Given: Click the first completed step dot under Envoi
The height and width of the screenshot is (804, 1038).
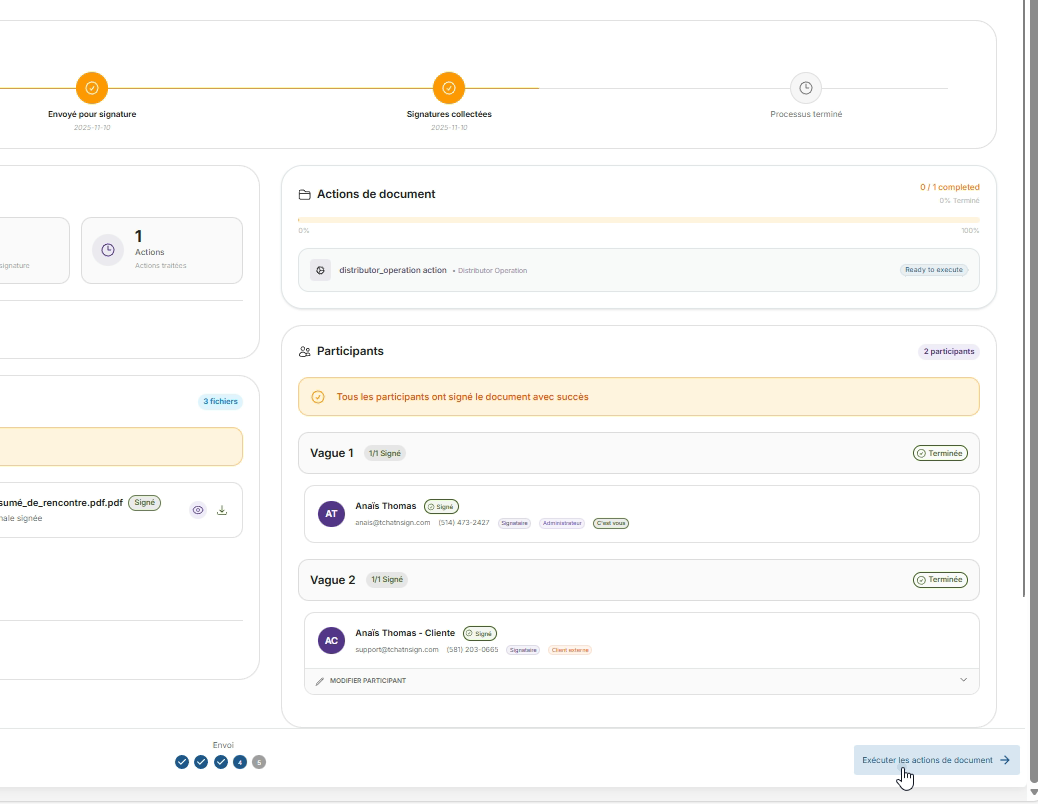Looking at the screenshot, I should (182, 762).
